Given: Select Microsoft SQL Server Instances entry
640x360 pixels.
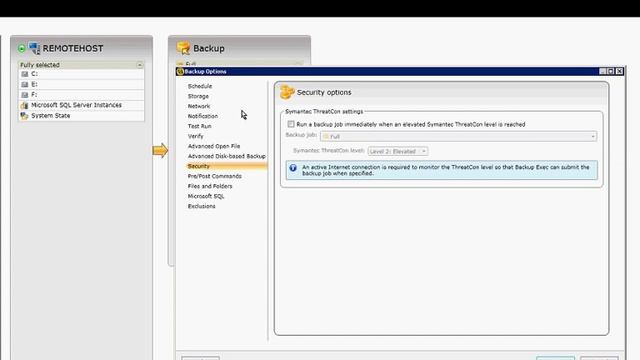Looking at the screenshot, I should click(82, 105).
